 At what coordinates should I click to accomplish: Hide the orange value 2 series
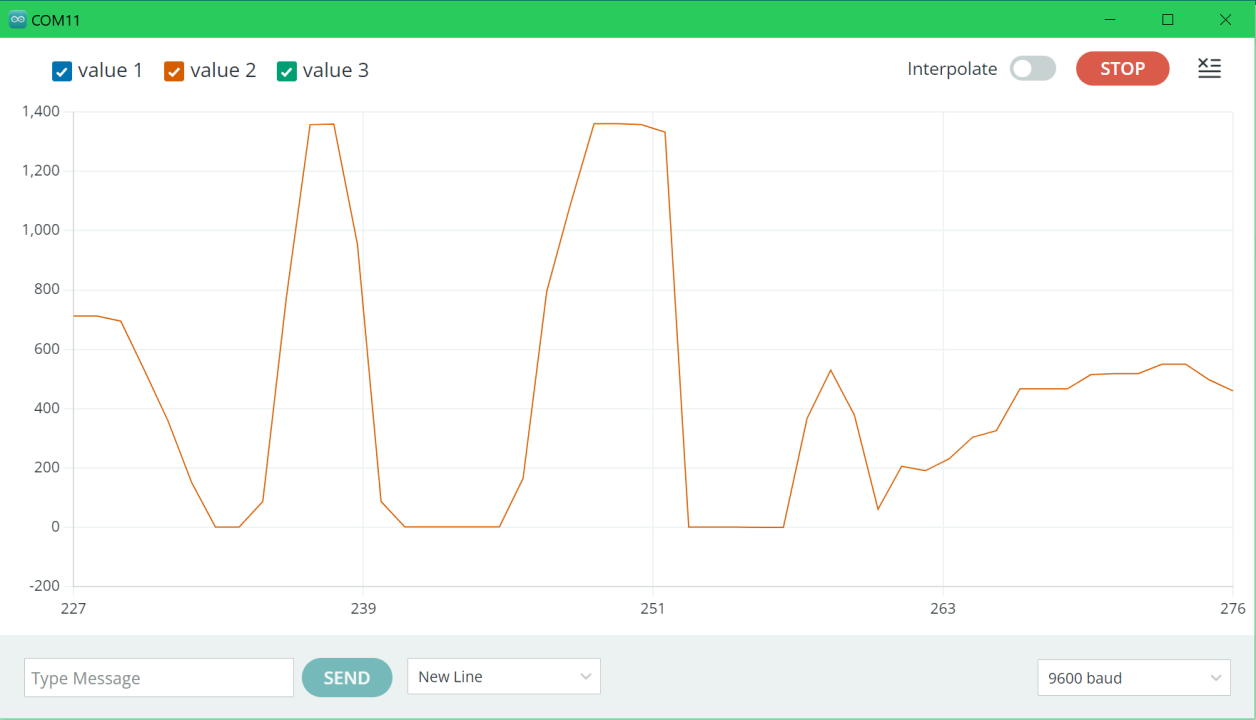click(x=174, y=71)
